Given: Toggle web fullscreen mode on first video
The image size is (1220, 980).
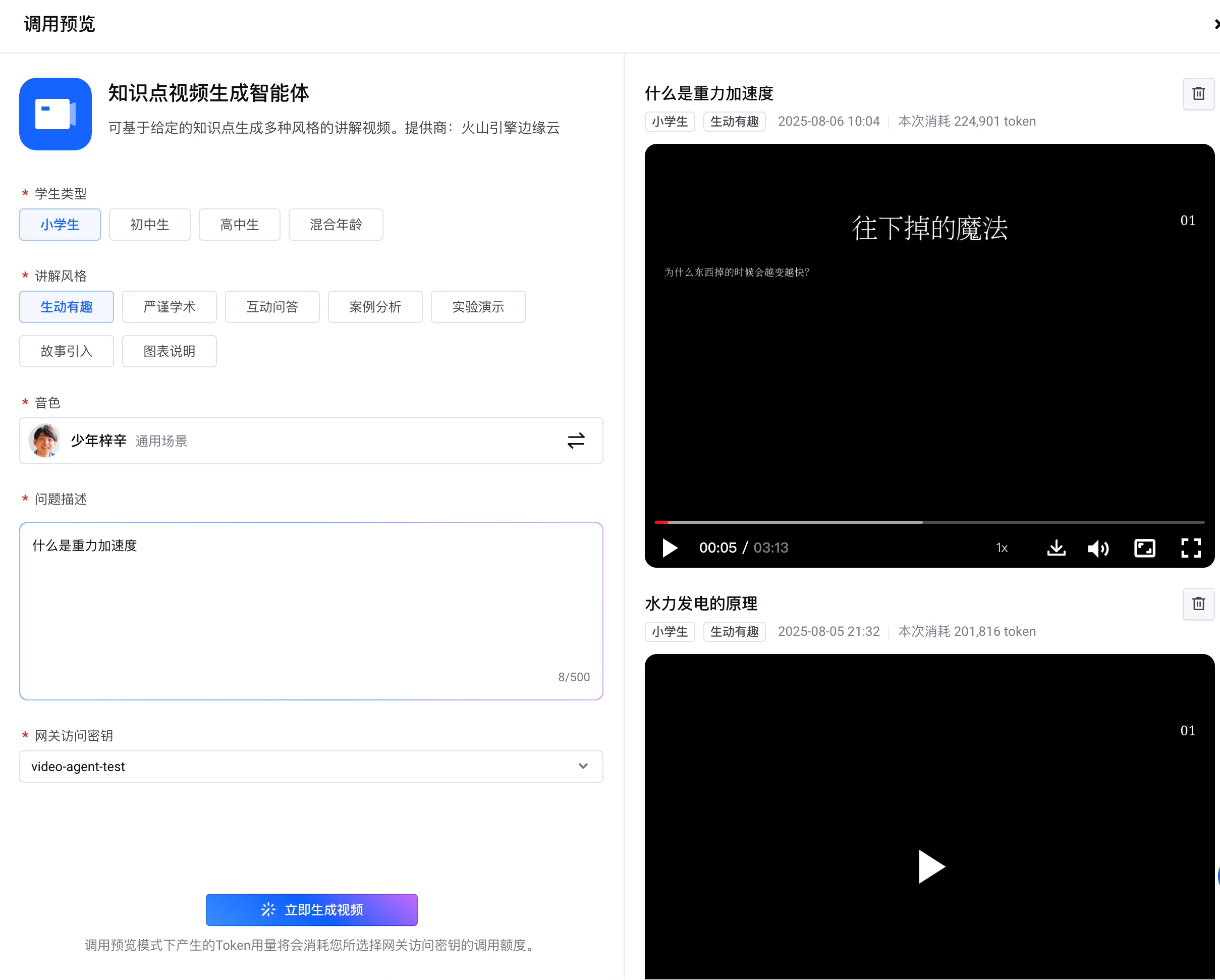Looking at the screenshot, I should (x=1144, y=548).
